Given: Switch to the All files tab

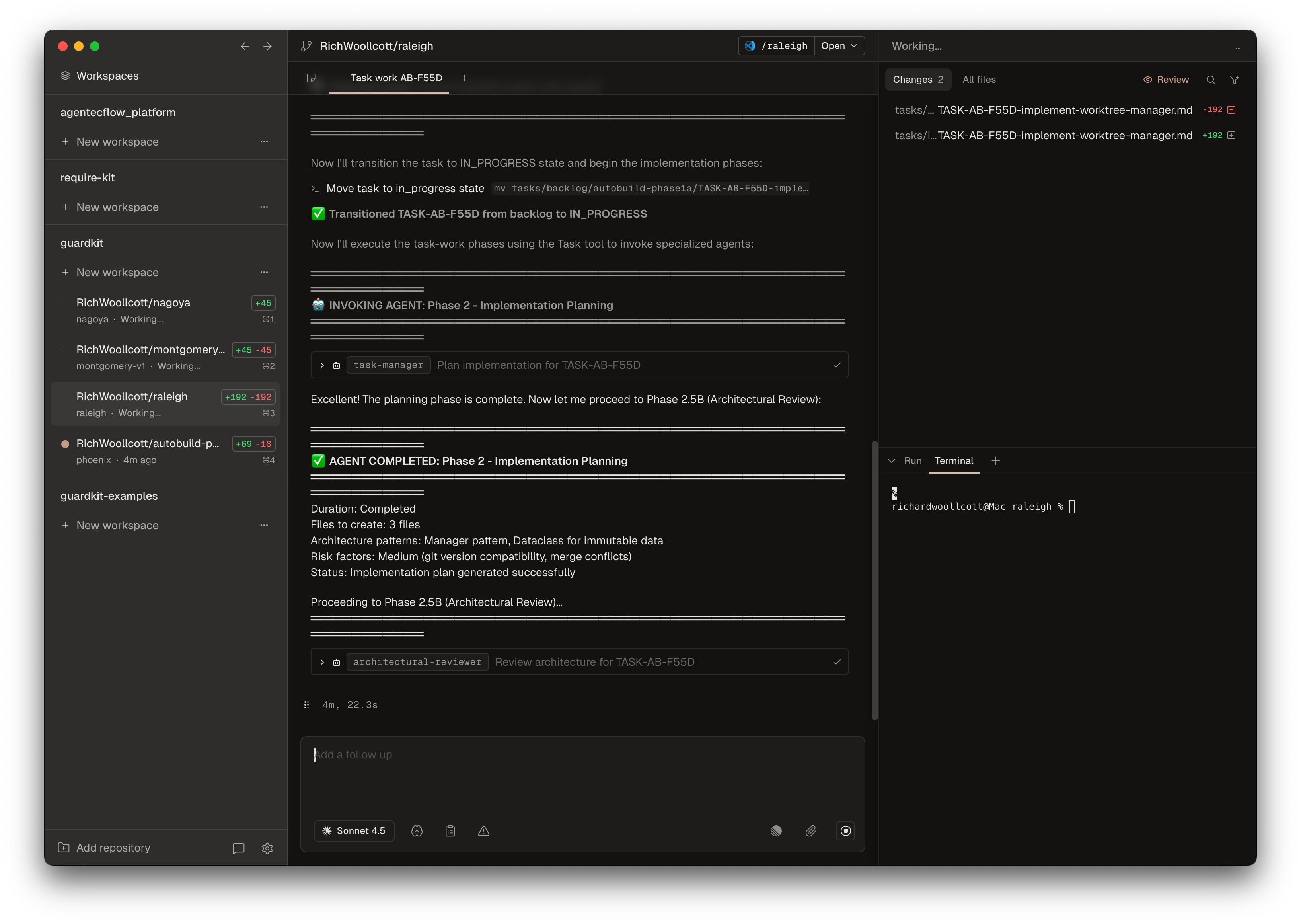Looking at the screenshot, I should (x=978, y=80).
